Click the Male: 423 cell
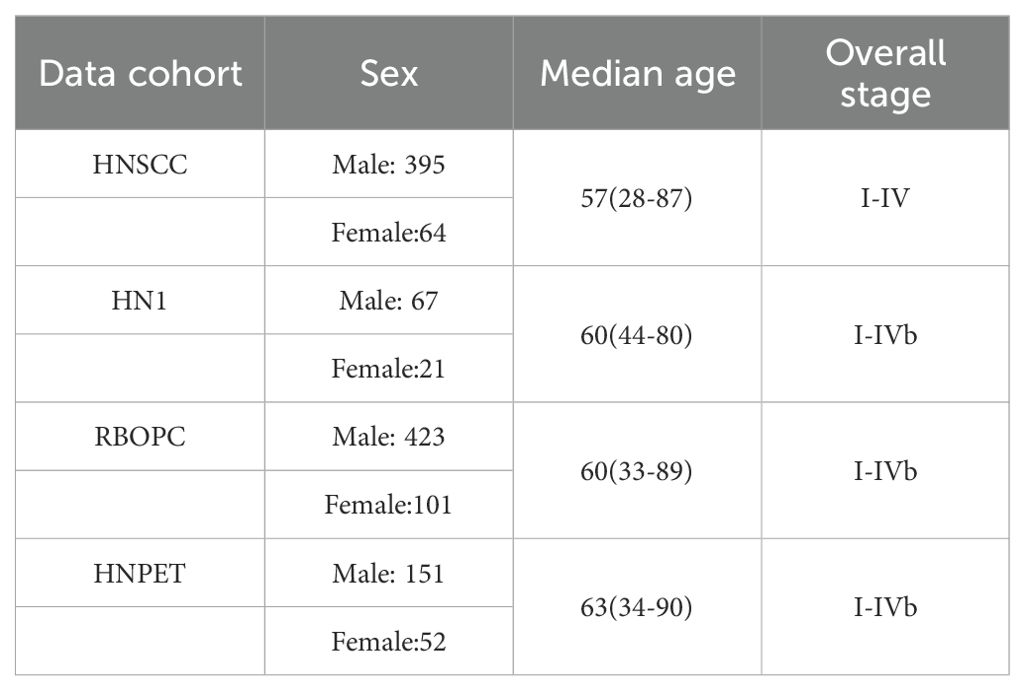 [x=388, y=437]
